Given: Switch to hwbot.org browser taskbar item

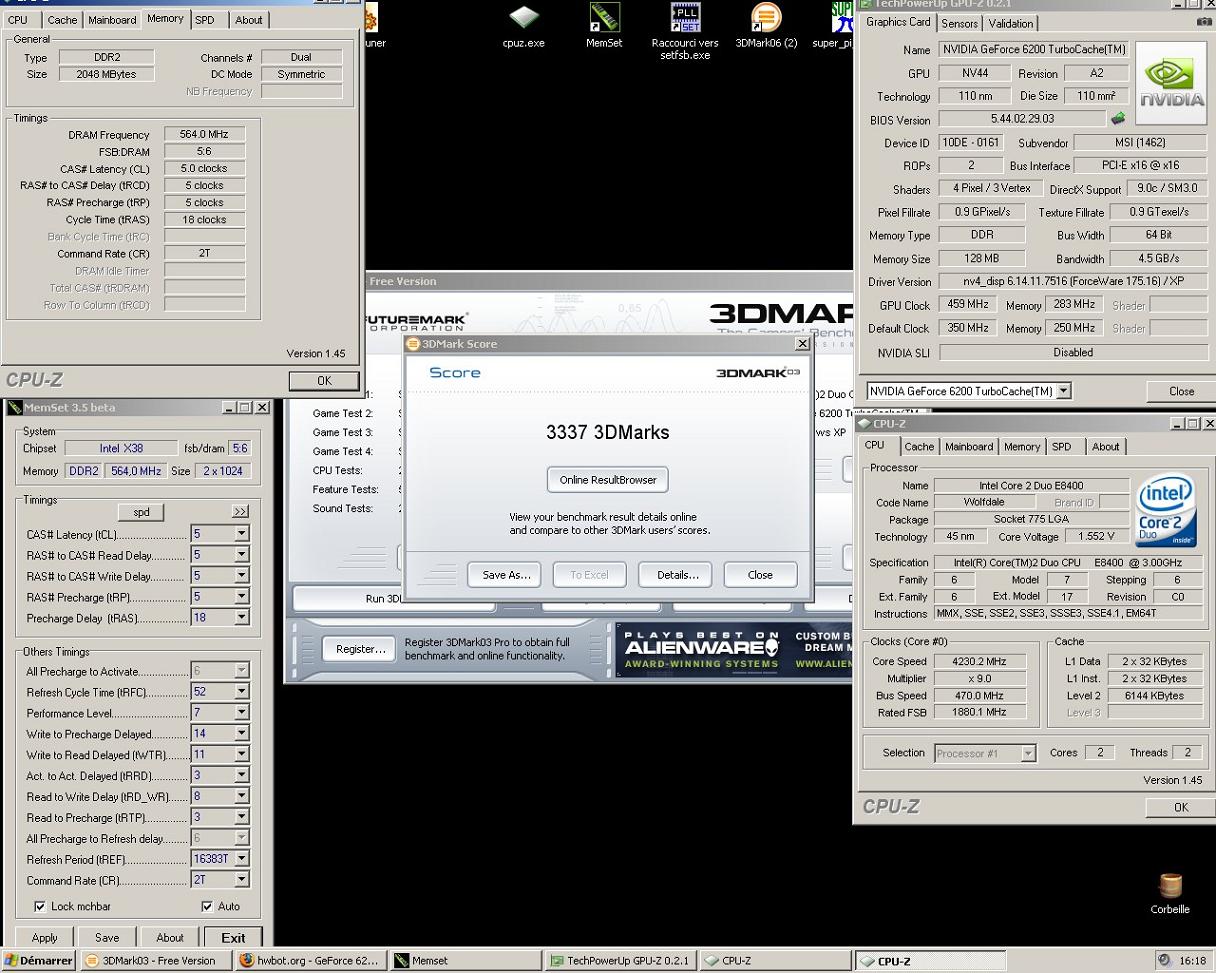Looking at the screenshot, I should pyautogui.click(x=310, y=961).
